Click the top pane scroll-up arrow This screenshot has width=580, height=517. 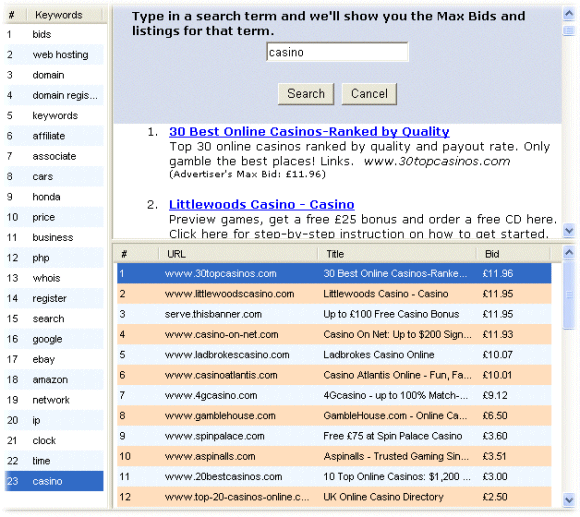tap(569, 14)
